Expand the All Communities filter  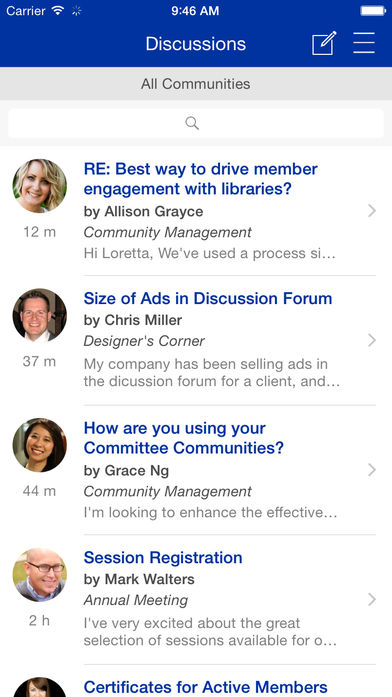click(x=196, y=84)
